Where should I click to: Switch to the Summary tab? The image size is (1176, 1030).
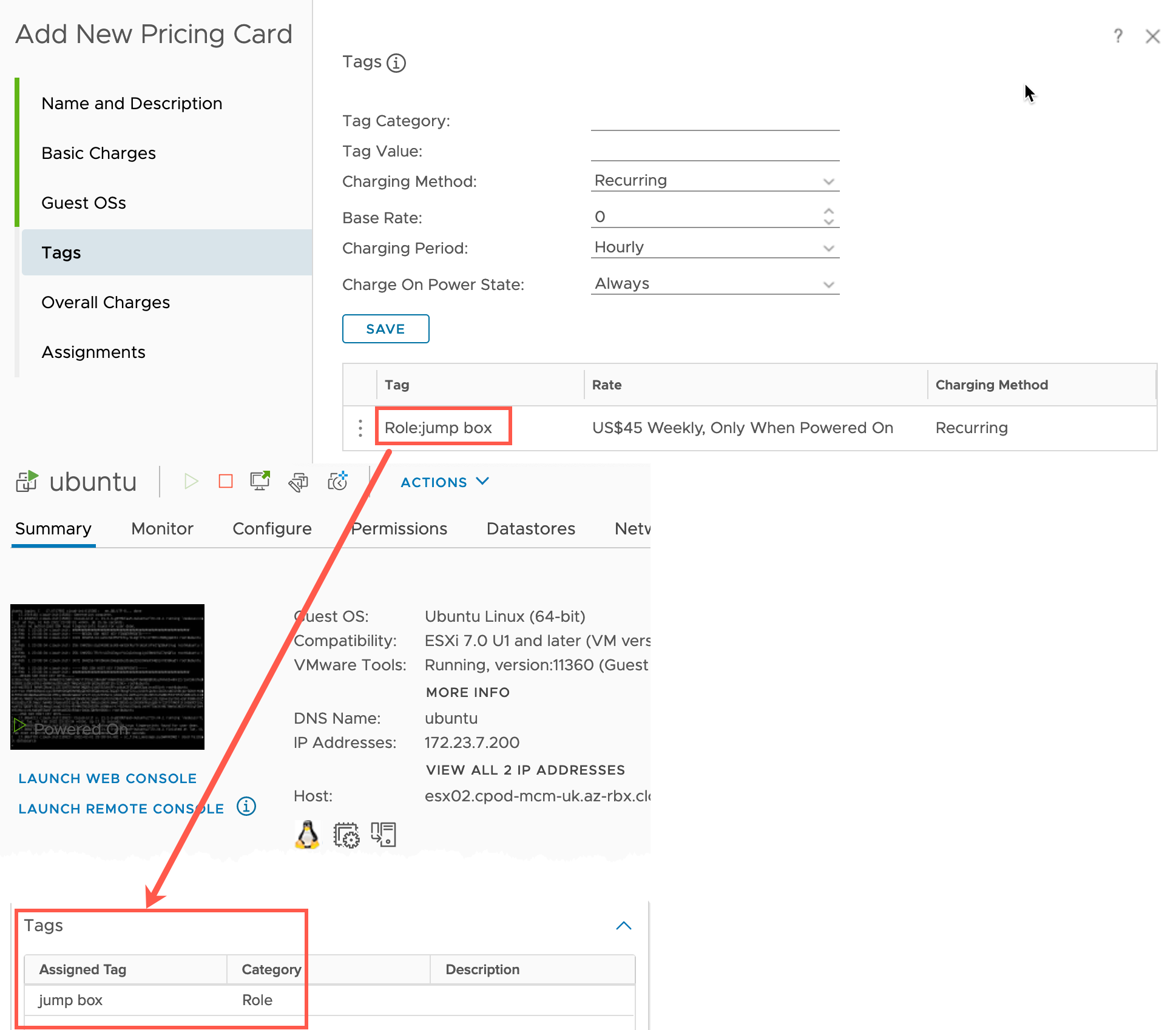coord(53,529)
